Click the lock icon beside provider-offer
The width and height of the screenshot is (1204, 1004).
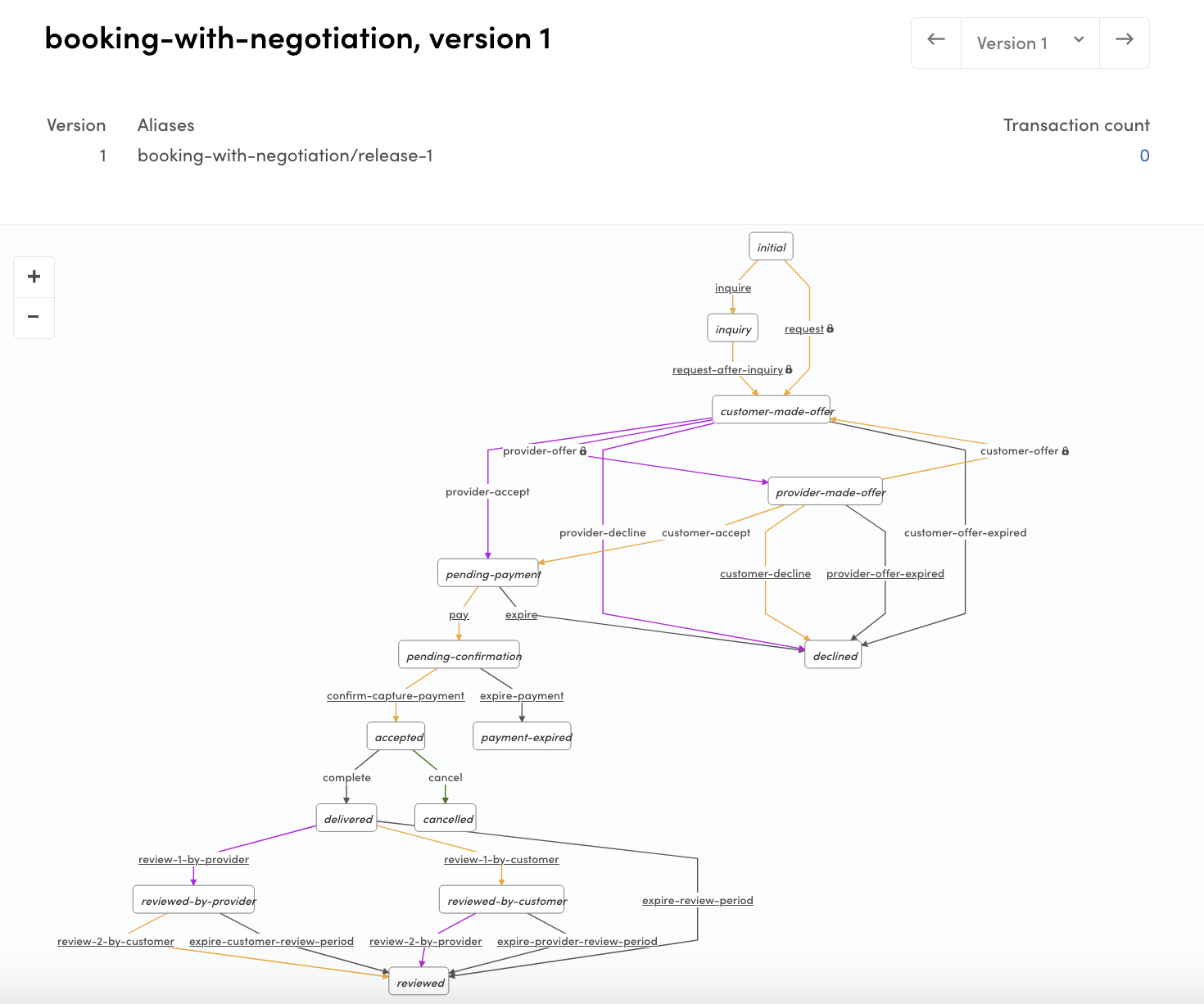(x=582, y=450)
